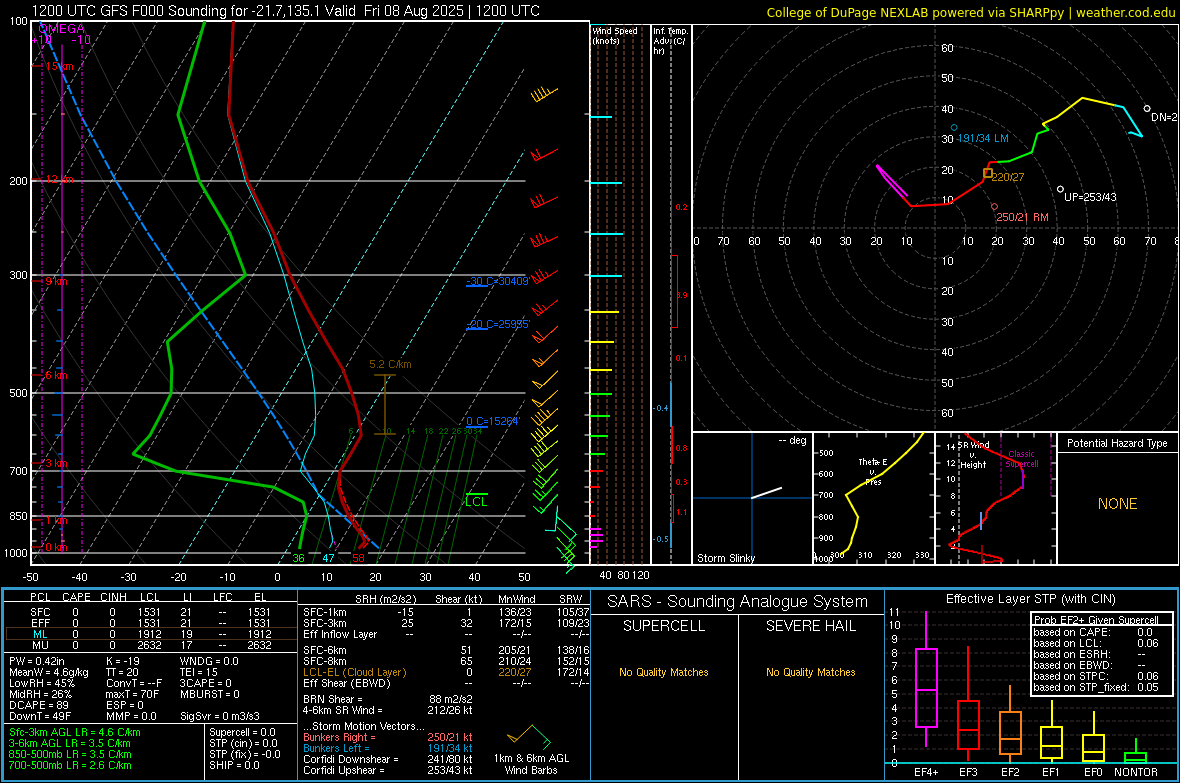Click the LowRH = 45% value
The height and width of the screenshot is (783, 1180).
click(x=42, y=683)
